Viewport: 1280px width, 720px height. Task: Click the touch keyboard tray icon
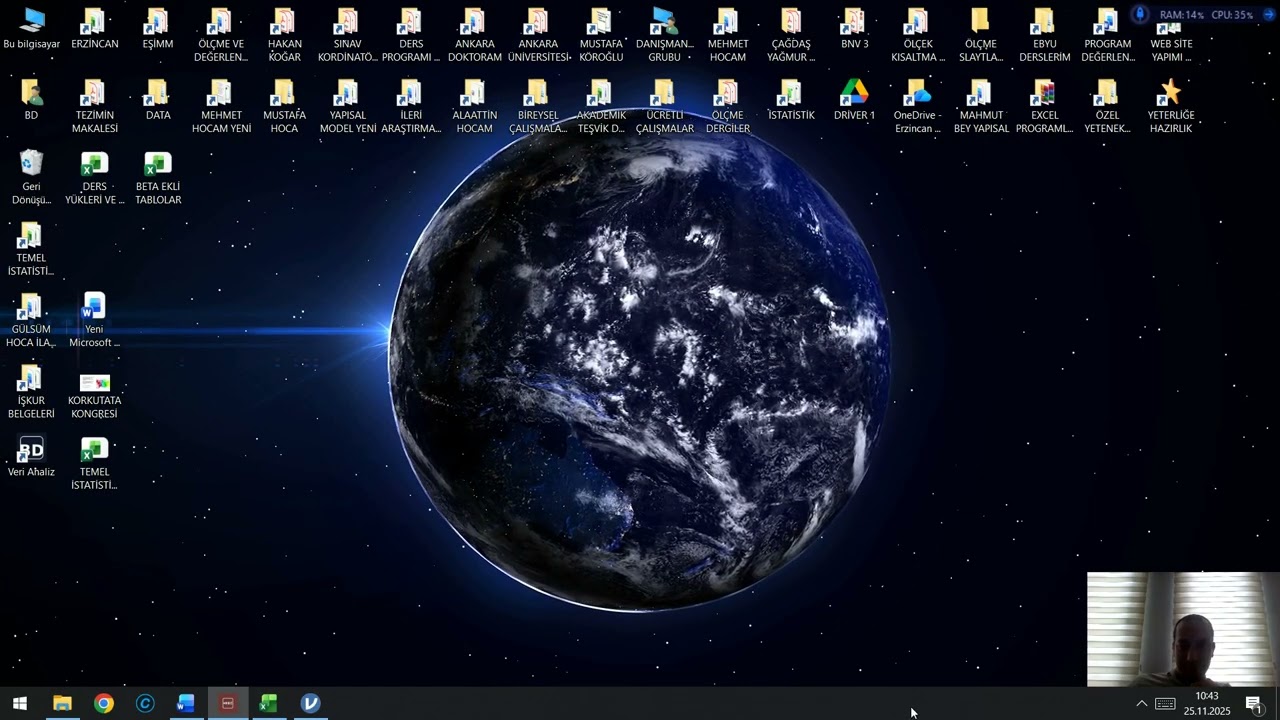click(x=1165, y=704)
